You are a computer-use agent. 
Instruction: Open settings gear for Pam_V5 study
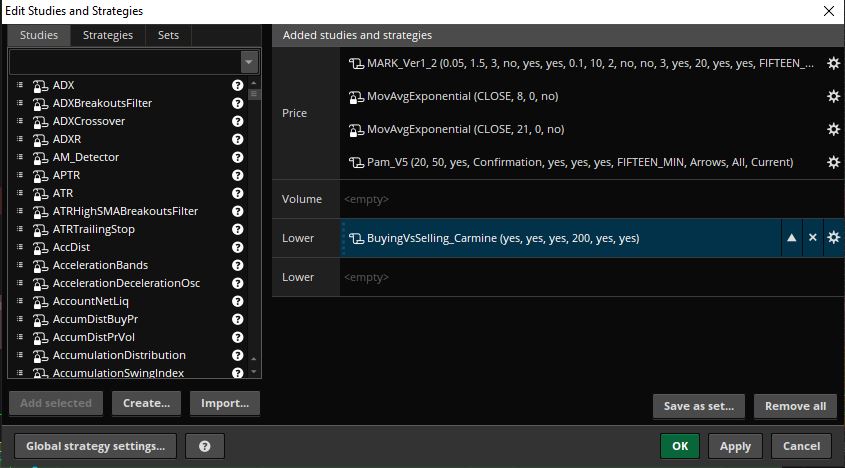coord(834,162)
